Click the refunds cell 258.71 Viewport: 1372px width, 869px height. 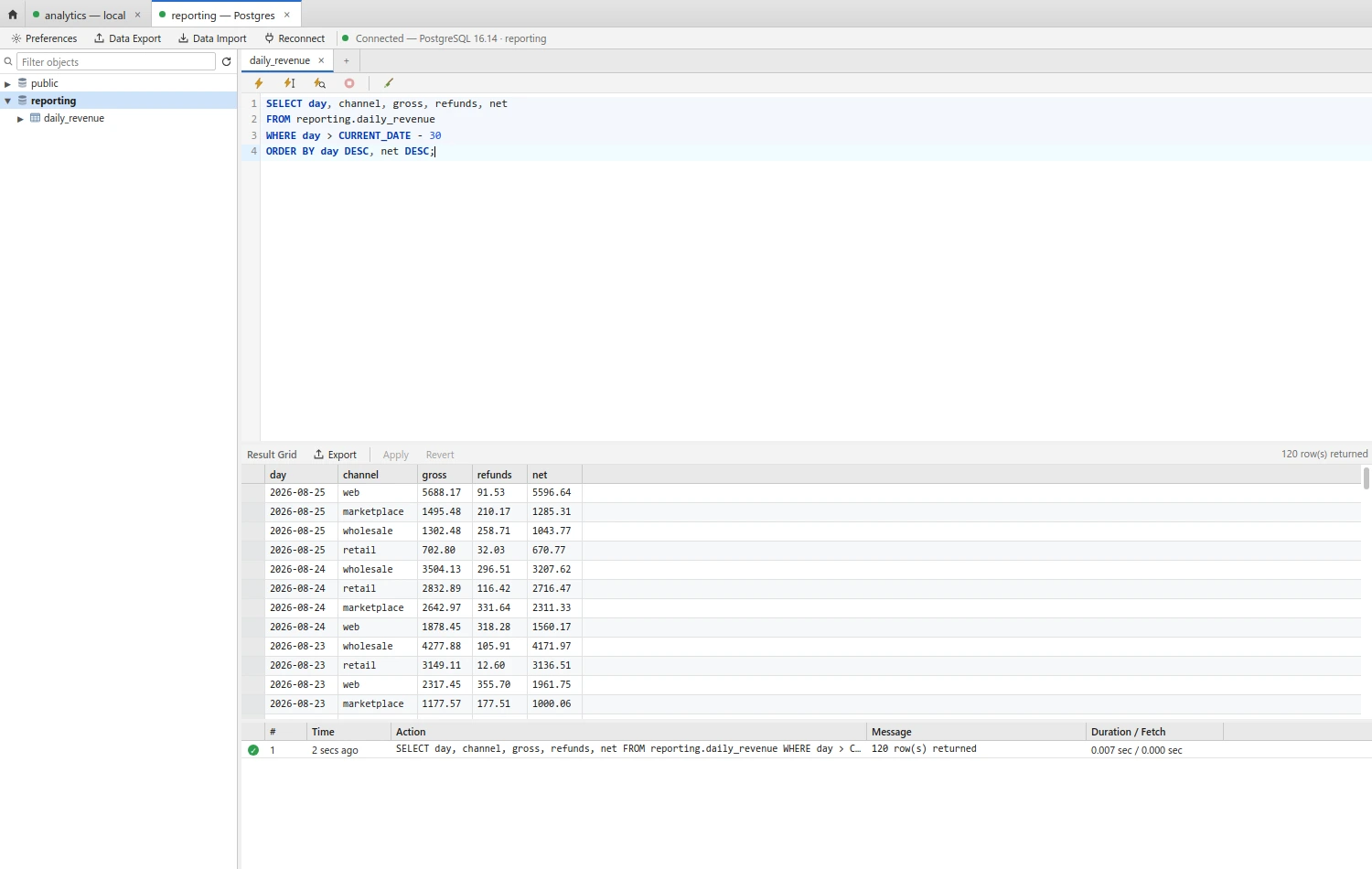[499, 531]
